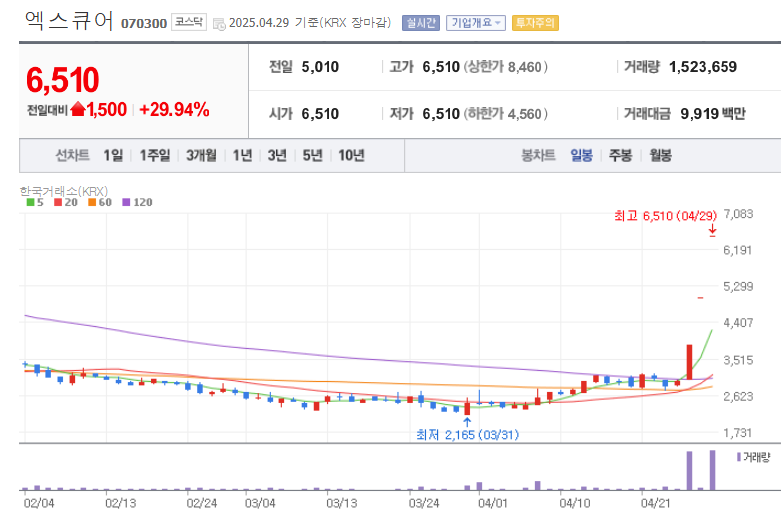
Task: Click the orange 60-day moving average swatch
Action: pyautogui.click(x=92, y=202)
